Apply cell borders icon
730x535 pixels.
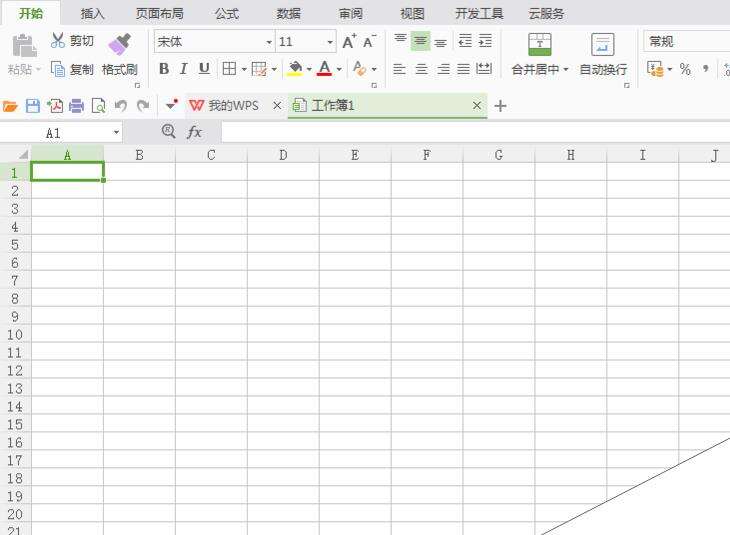[x=229, y=69]
